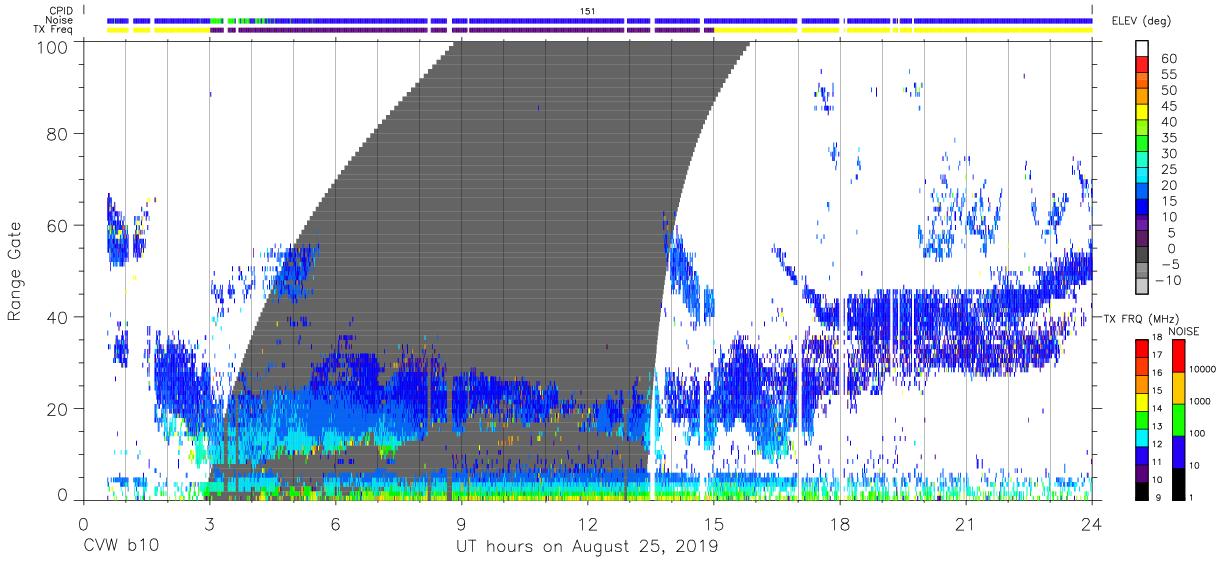
Task: Click the Noise row label
Action: tap(60, 20)
